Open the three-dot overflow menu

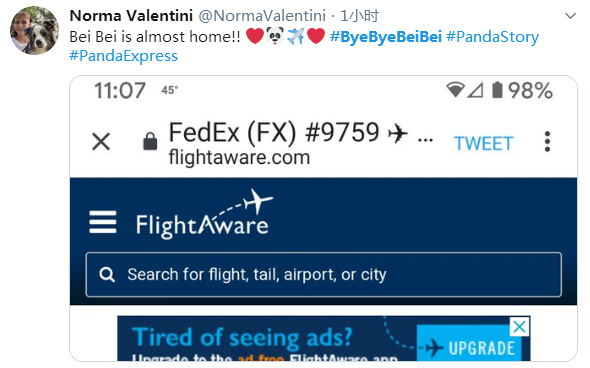[x=547, y=141]
